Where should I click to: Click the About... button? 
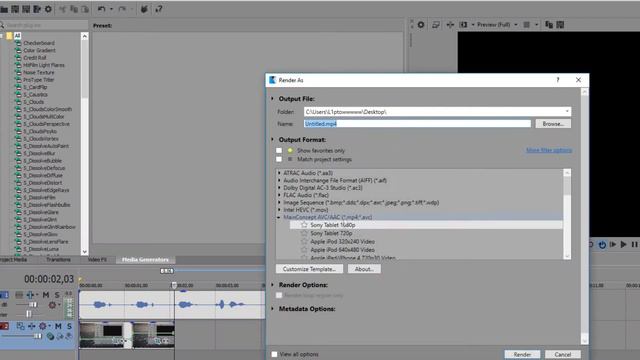364,269
